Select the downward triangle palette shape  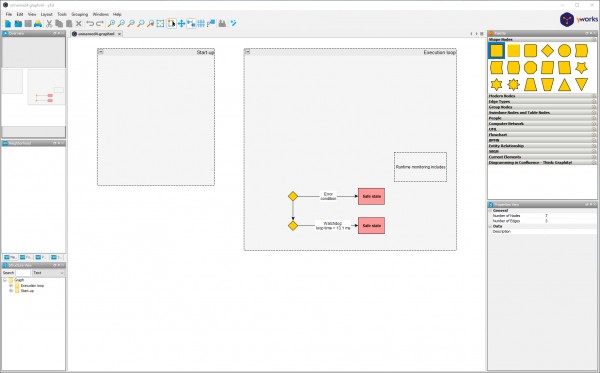pyautogui.click(x=581, y=85)
